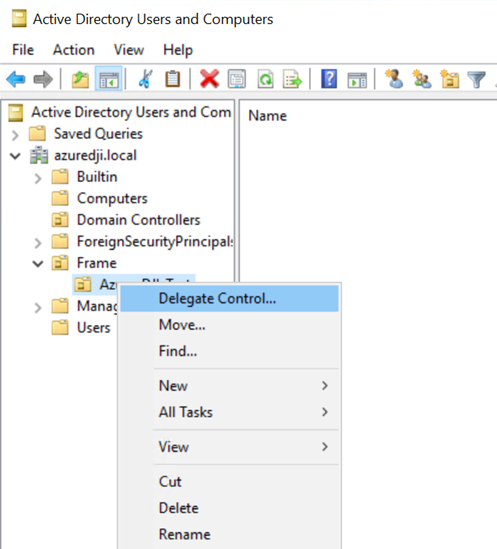Click the Filter funnel toolbar icon
Image resolution: width=497 pixels, height=549 pixels.
[x=476, y=79]
